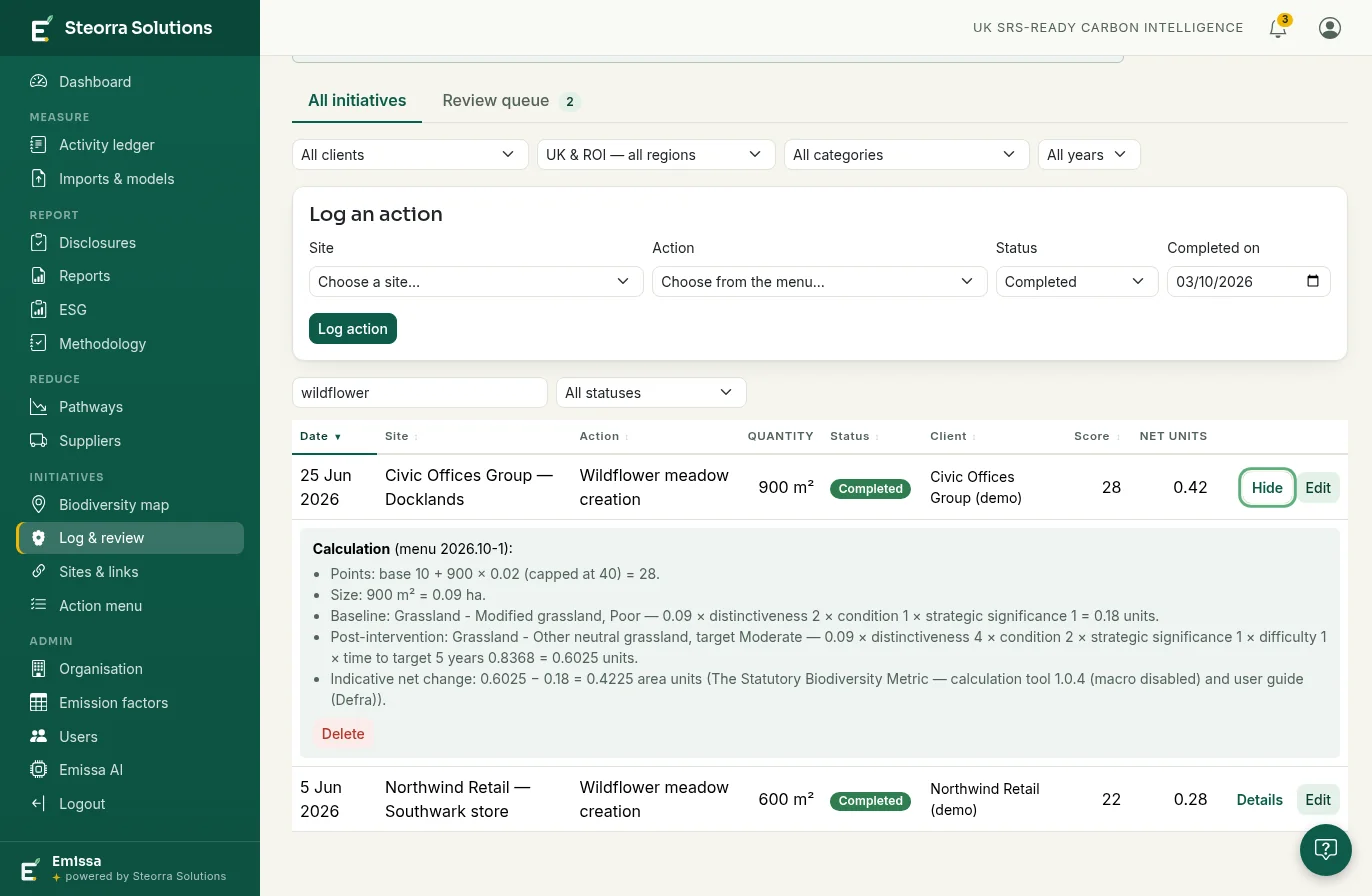Screen dimensions: 1372x896
Task: Delete the Docklands wildflower meadow entry
Action: [343, 734]
